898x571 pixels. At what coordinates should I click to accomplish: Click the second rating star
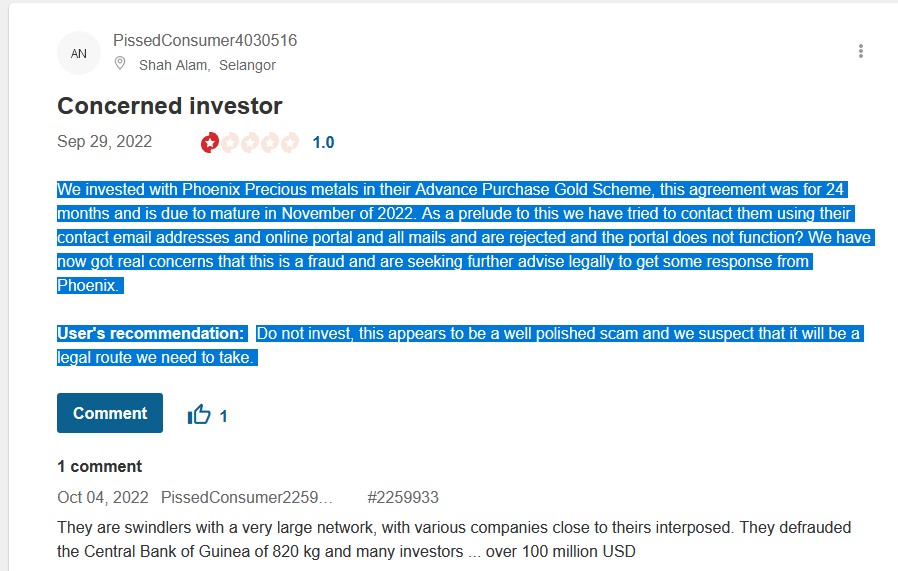coord(230,142)
